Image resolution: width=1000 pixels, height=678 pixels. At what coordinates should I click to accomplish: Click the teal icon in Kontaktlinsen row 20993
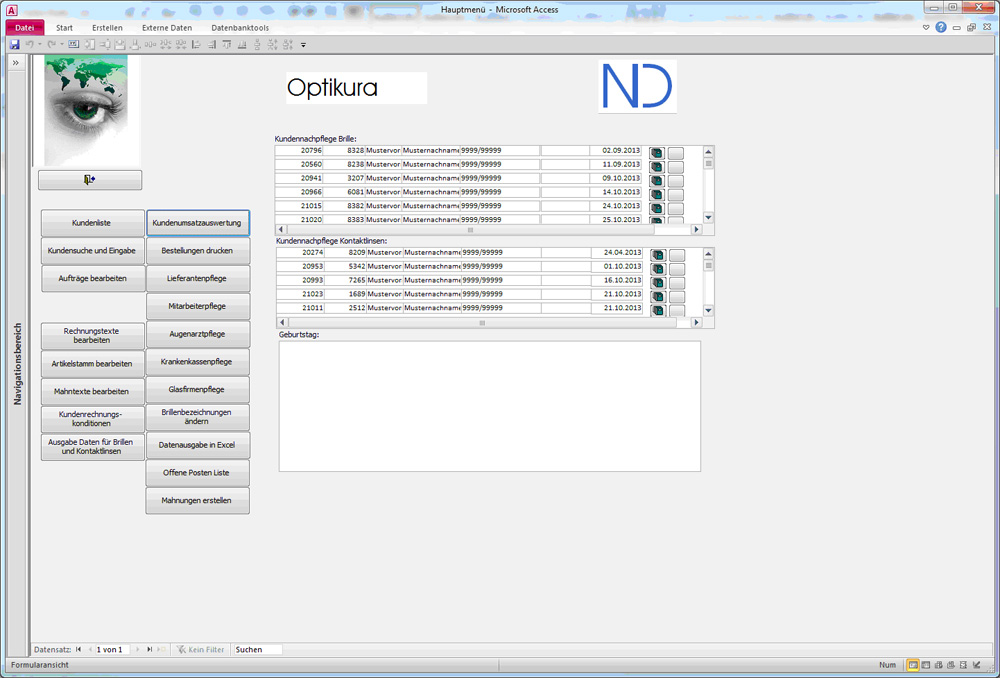(658, 283)
